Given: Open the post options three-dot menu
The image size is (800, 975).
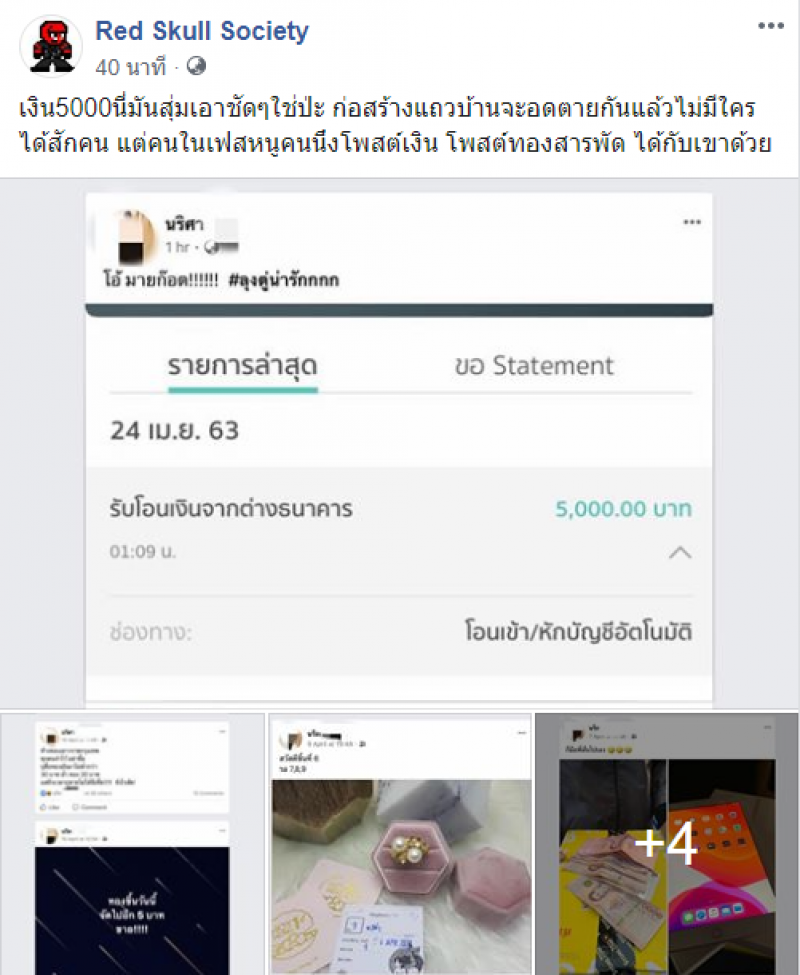Looking at the screenshot, I should tap(771, 25).
